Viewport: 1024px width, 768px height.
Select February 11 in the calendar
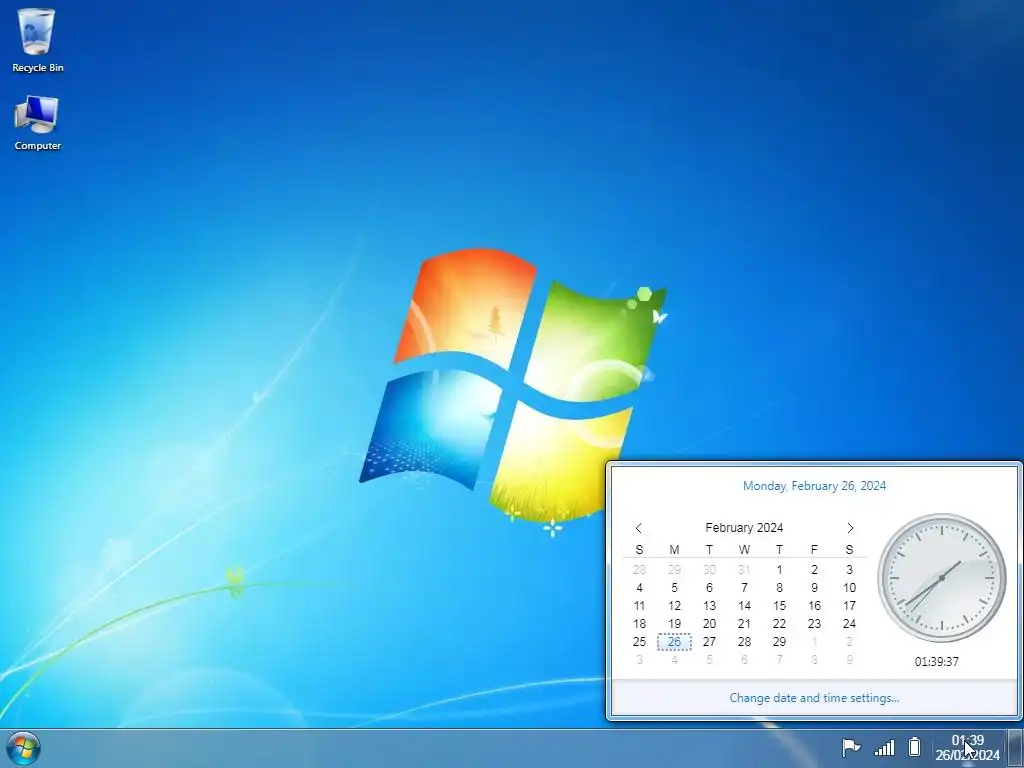(639, 606)
